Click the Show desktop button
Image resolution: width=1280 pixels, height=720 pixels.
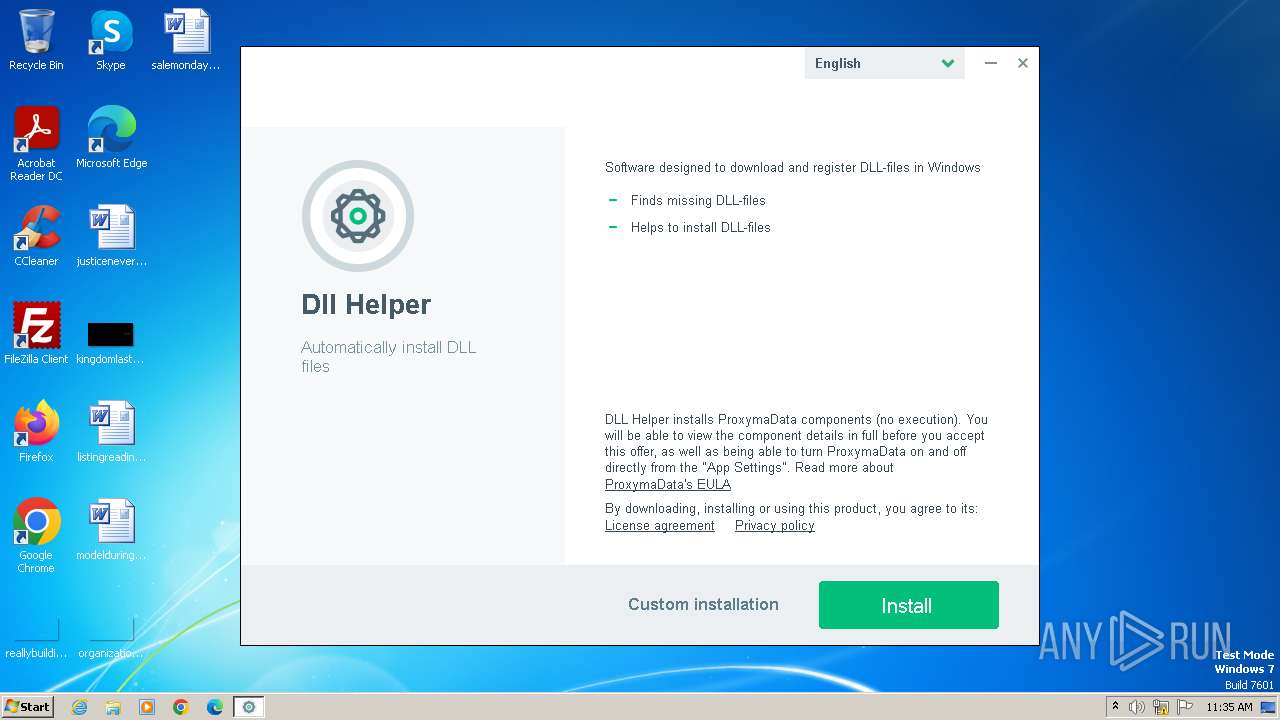tap(1268, 707)
